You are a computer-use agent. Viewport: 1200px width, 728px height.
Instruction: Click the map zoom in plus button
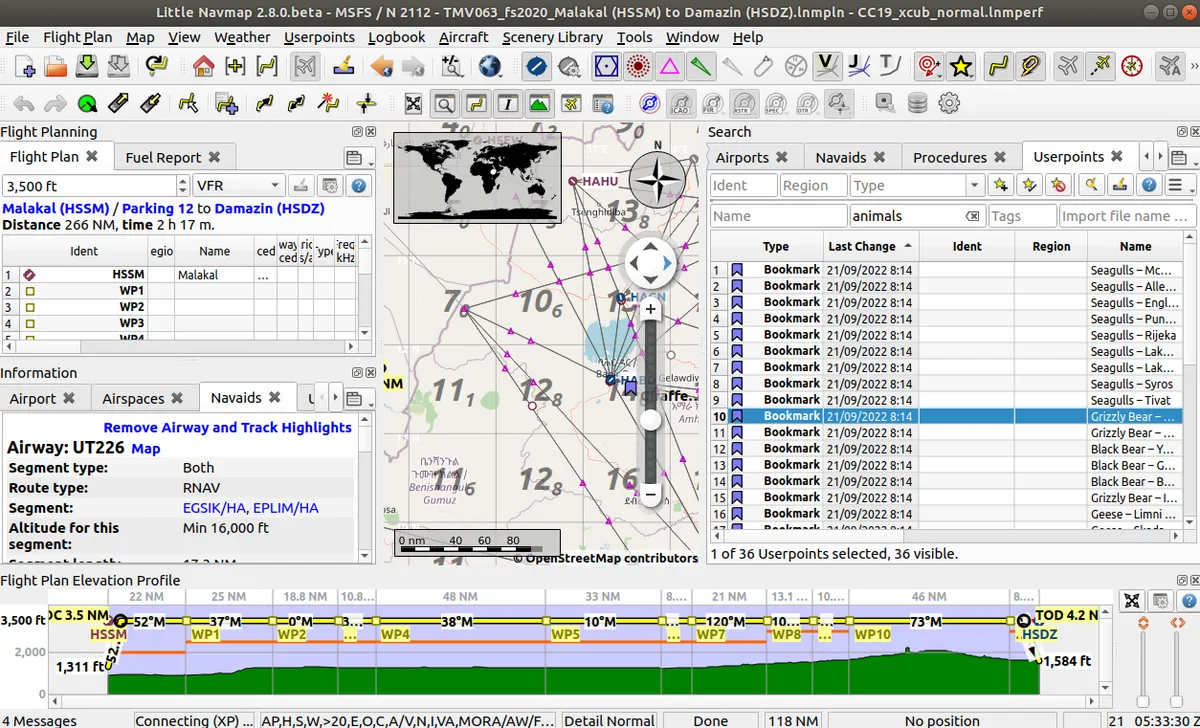pyautogui.click(x=650, y=309)
